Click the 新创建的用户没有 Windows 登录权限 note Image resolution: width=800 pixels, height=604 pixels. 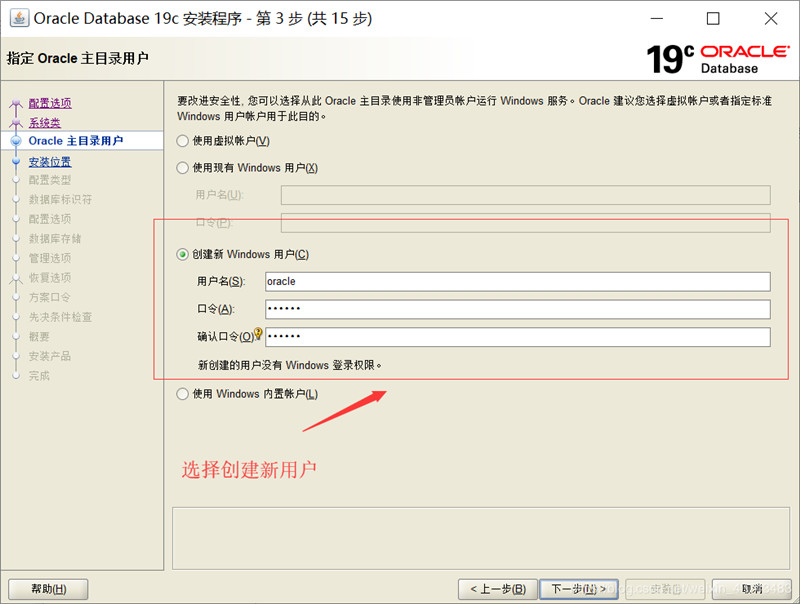(x=289, y=365)
